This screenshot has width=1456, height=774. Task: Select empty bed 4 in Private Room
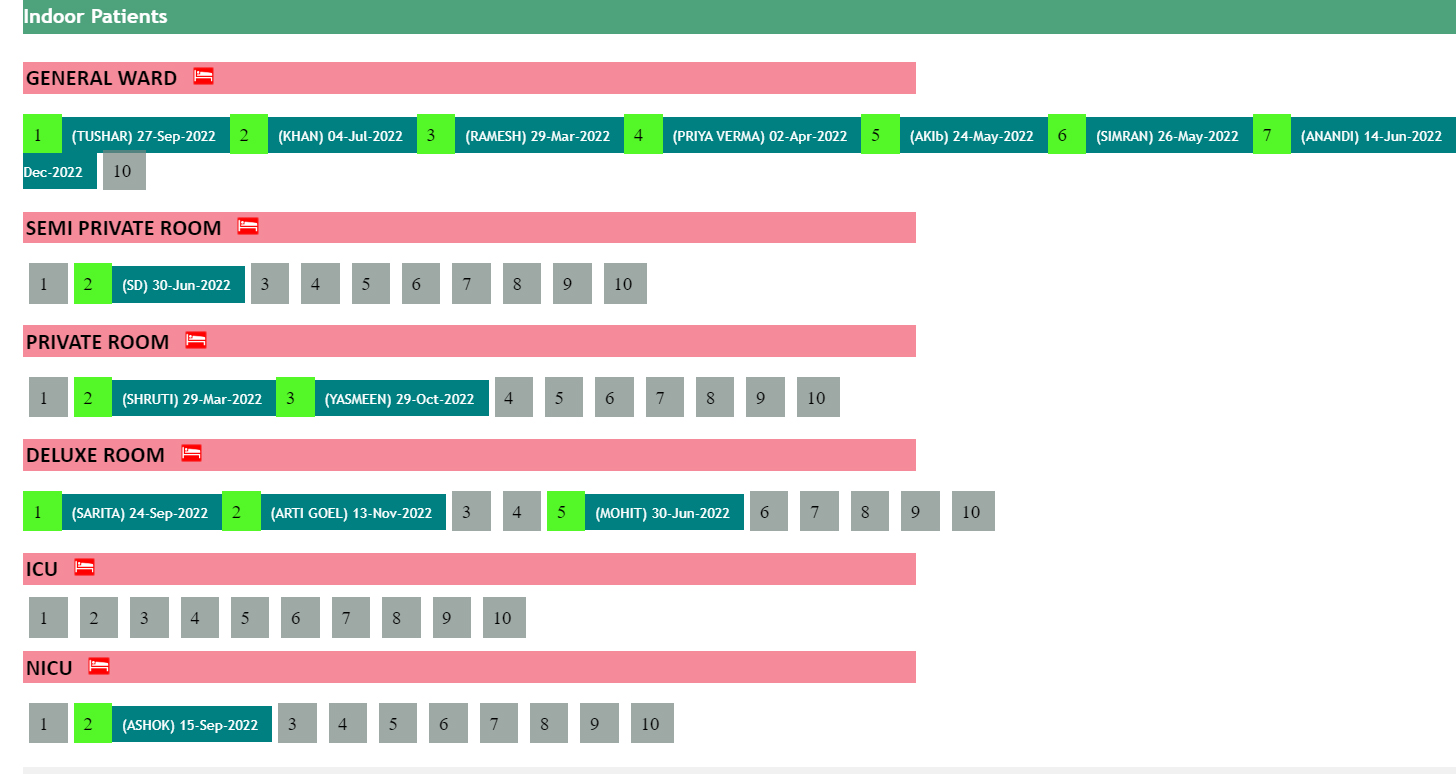point(514,397)
